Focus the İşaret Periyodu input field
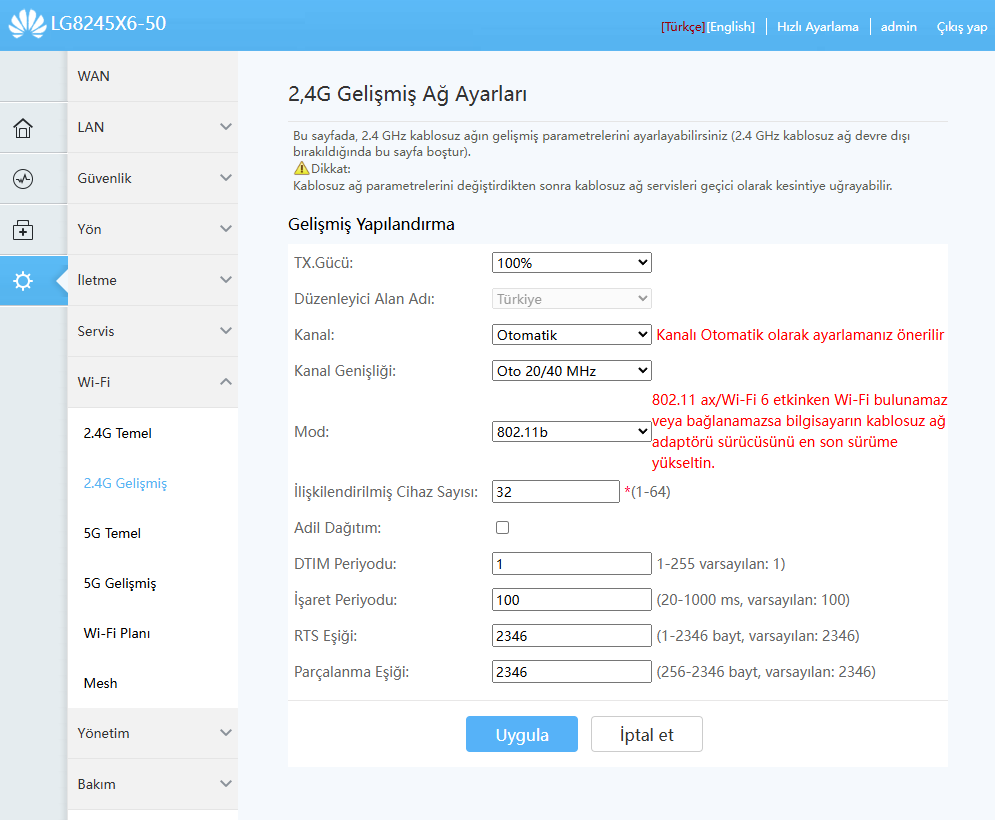Screen dimensions: 995x820 [572, 600]
